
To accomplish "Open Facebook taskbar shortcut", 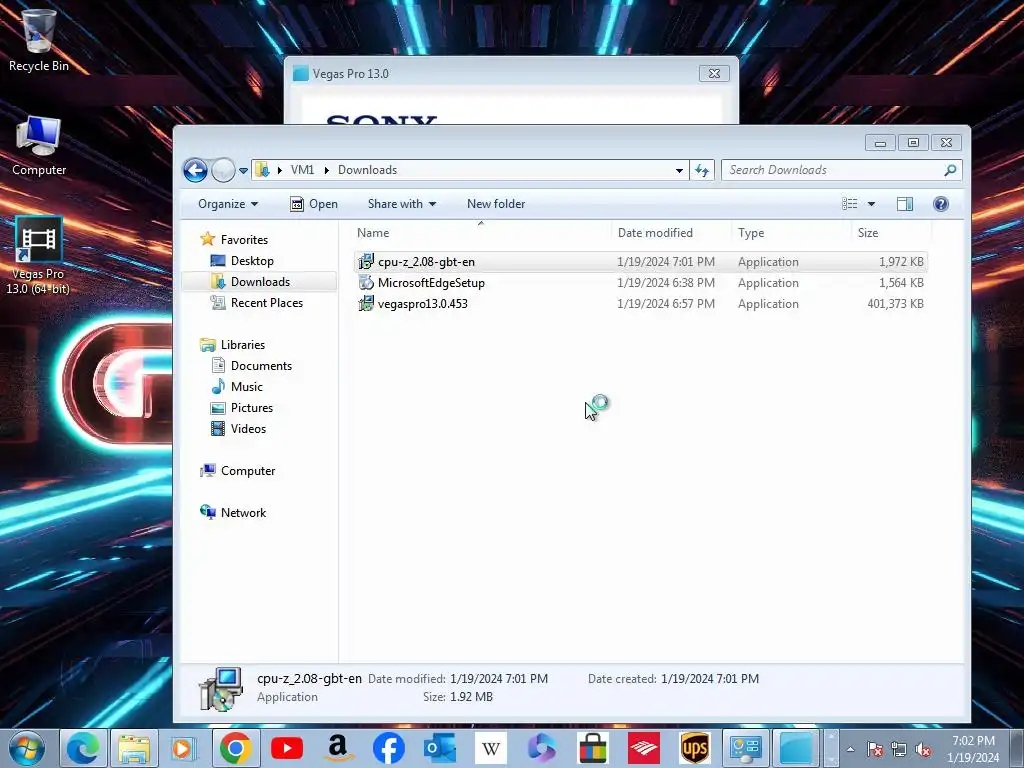I will point(389,748).
